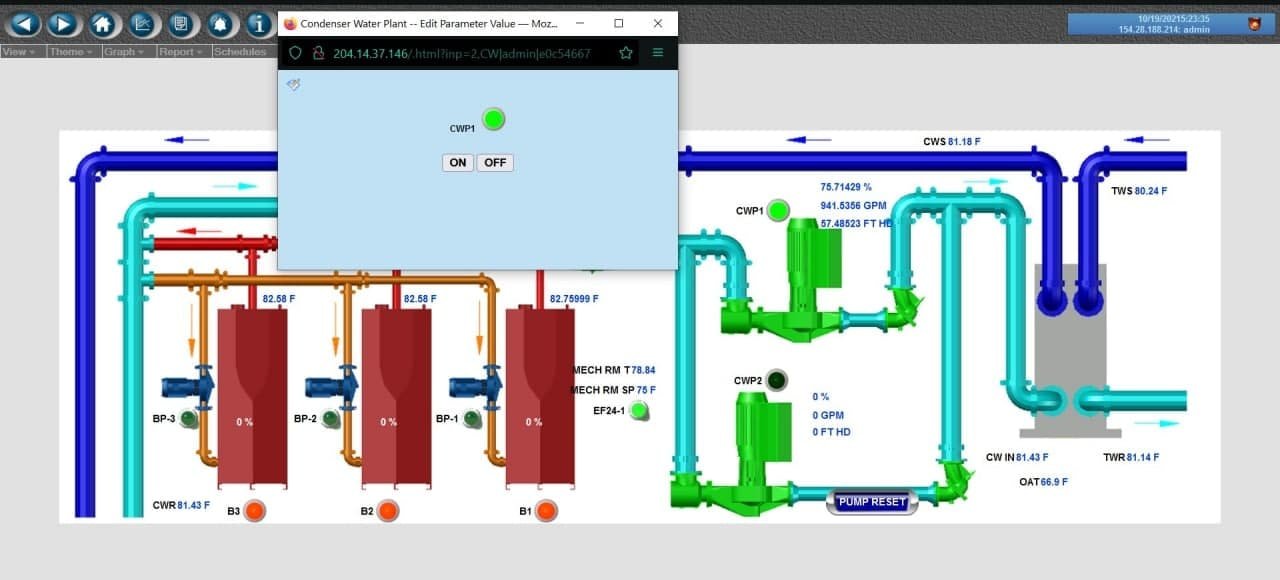Click the forward arrow navigation icon
Viewport: 1280px width, 580px height.
[62, 24]
